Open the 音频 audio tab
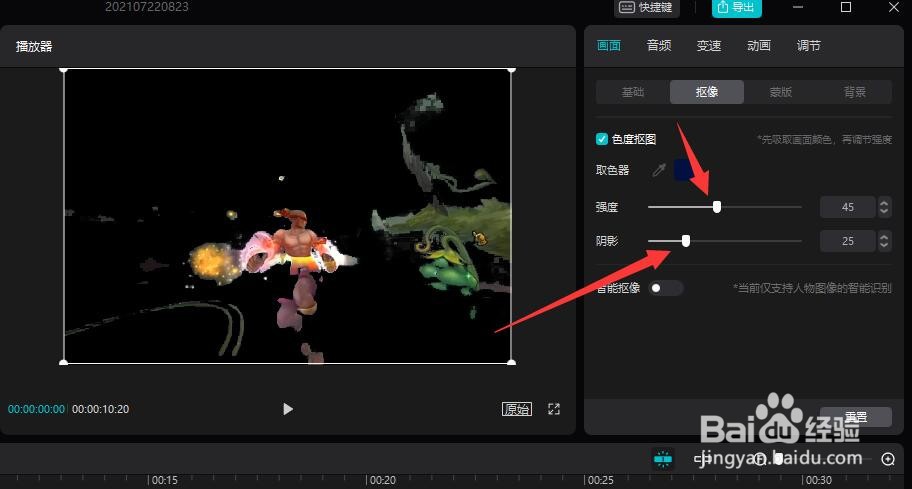The image size is (912, 489). point(659,45)
